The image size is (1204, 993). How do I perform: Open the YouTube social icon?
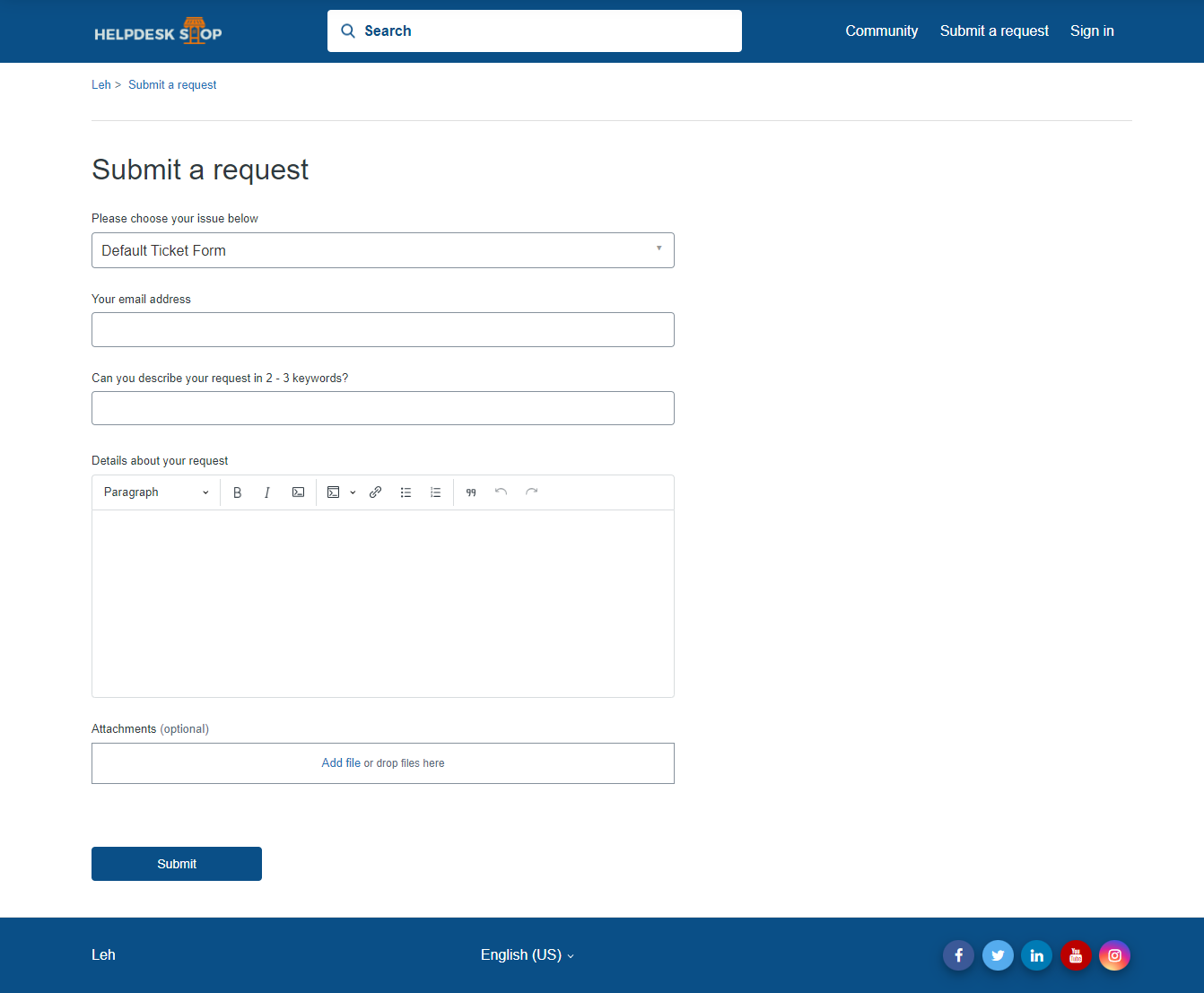[x=1076, y=955]
